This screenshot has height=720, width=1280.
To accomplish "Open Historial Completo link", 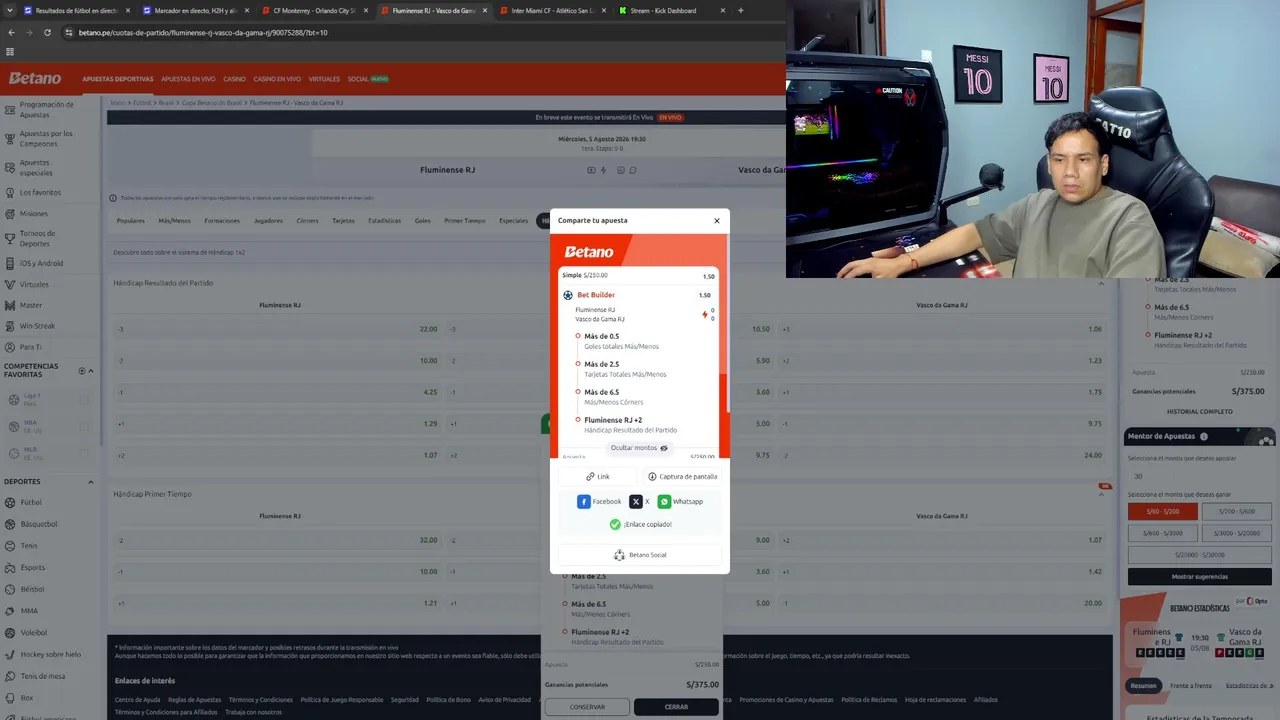I will click(x=1200, y=412).
